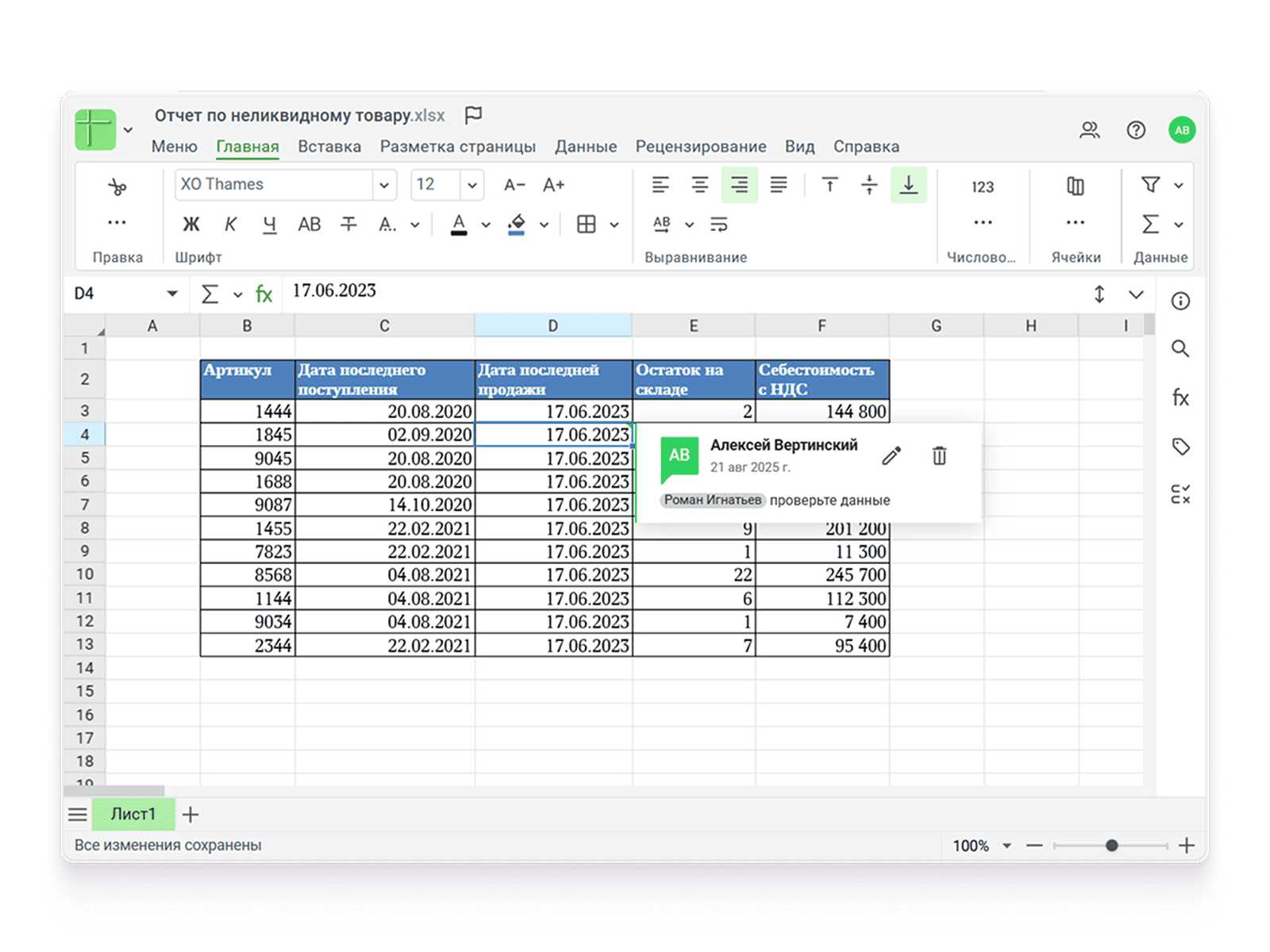1270x952 pixels.
Task: Open the borders grid icon
Action: pyautogui.click(x=587, y=225)
